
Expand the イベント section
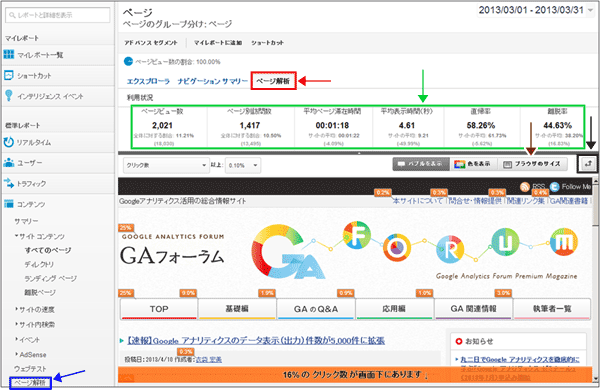point(16,339)
